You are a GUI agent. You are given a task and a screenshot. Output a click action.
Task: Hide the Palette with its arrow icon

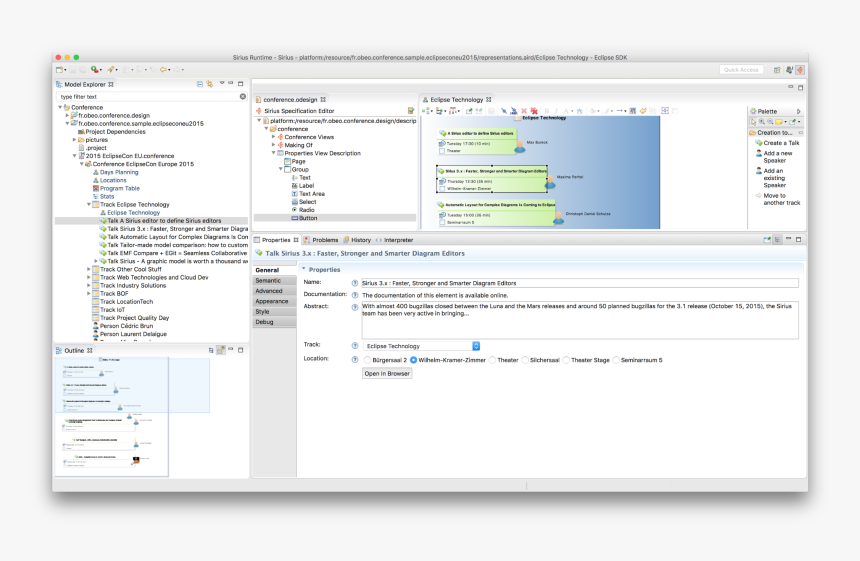[x=799, y=111]
